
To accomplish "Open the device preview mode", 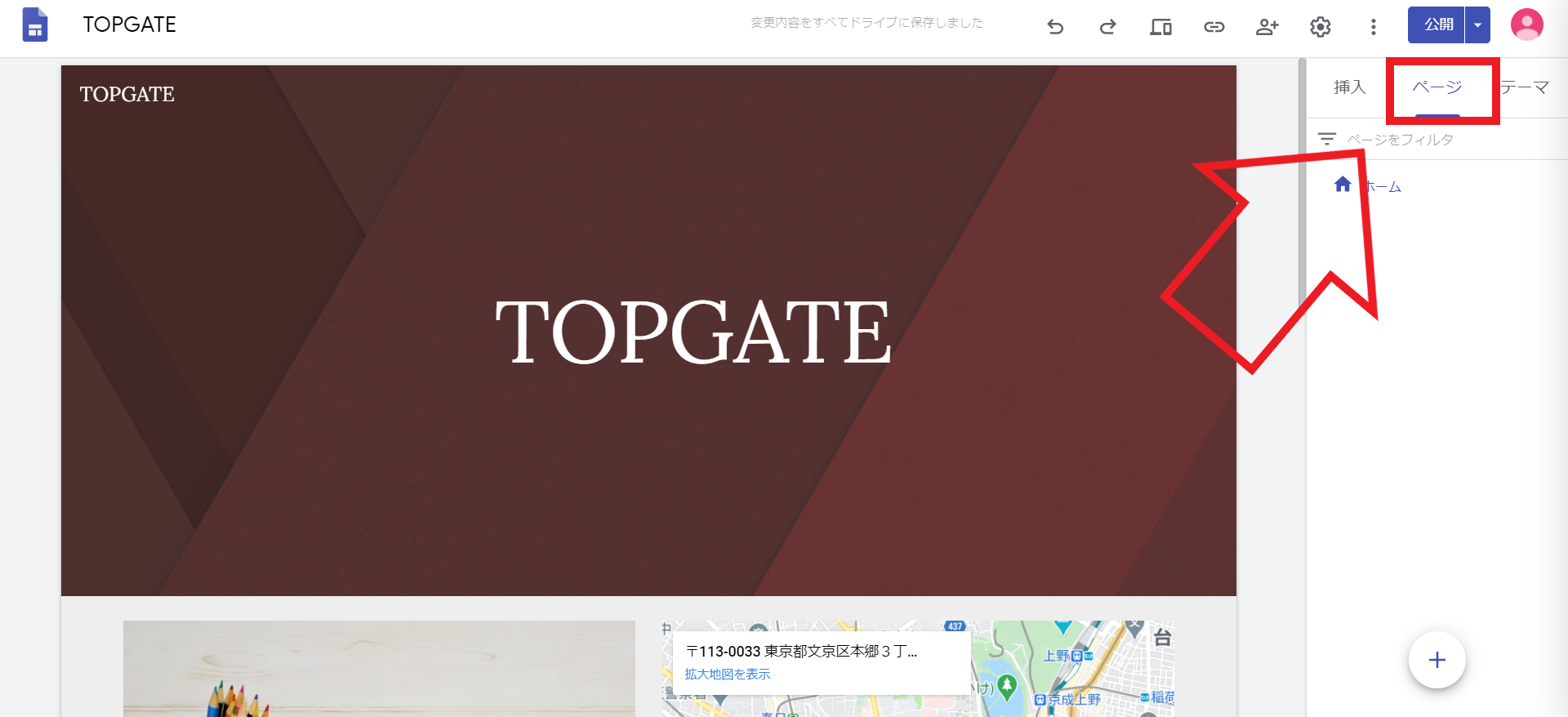I will click(1160, 27).
